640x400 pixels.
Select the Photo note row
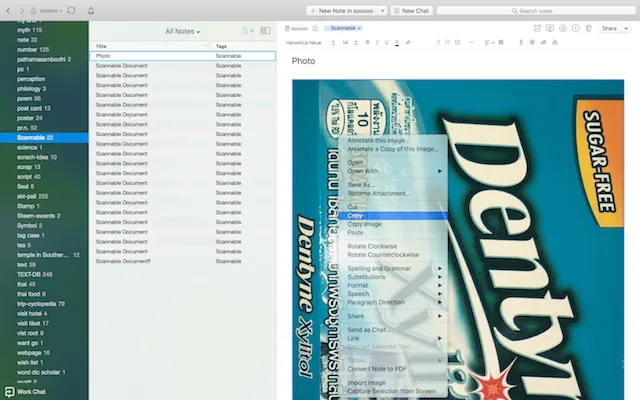click(182, 56)
